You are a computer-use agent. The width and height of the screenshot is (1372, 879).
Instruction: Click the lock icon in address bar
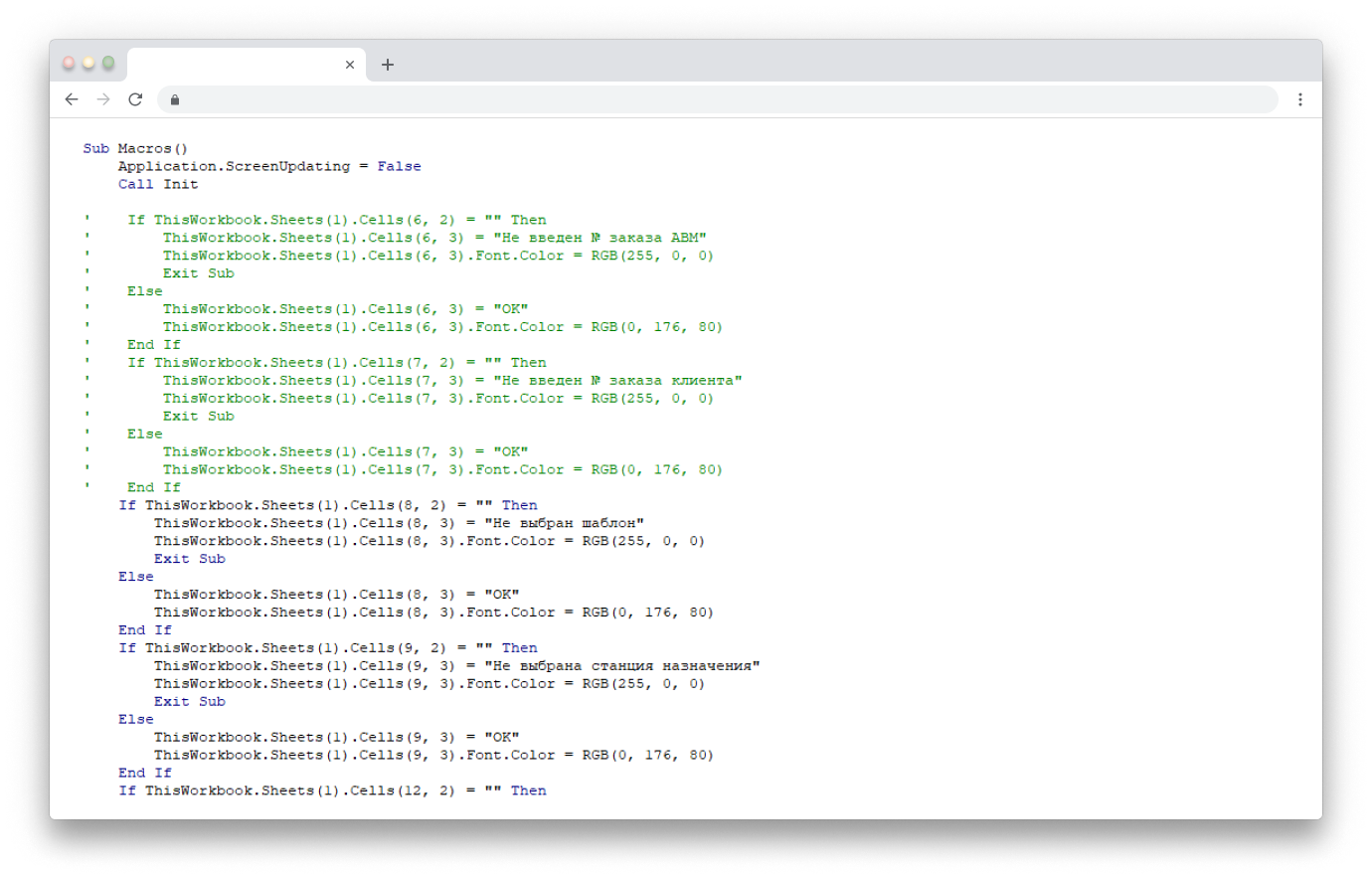tap(175, 99)
